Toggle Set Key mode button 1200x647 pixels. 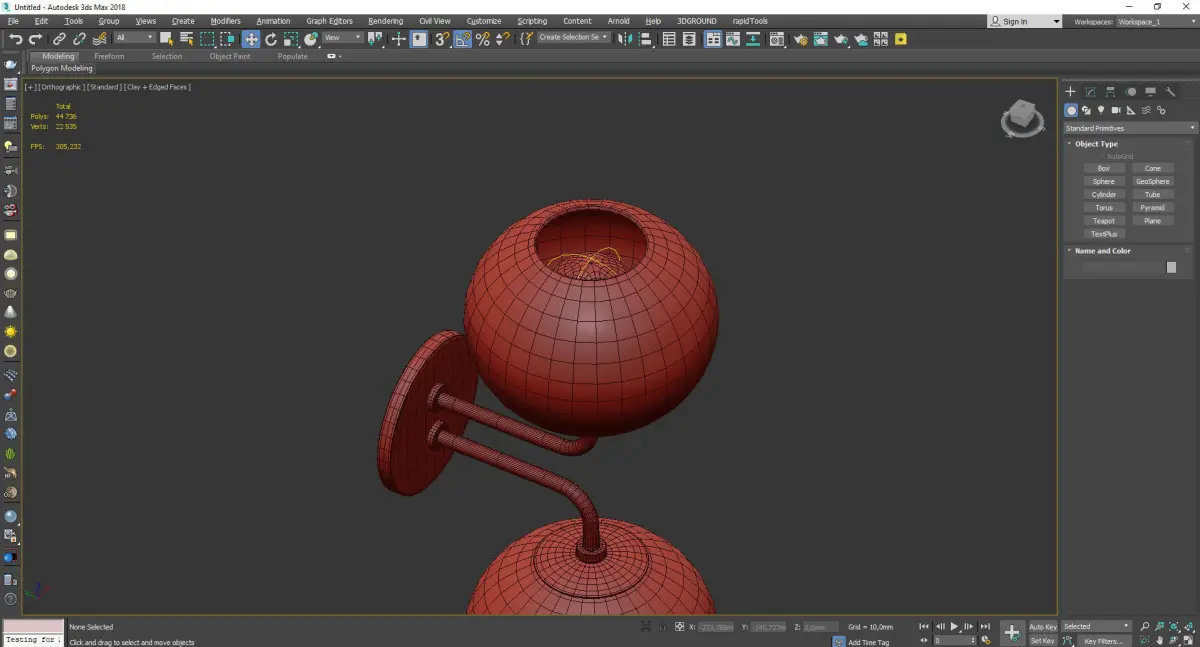pyautogui.click(x=1043, y=641)
